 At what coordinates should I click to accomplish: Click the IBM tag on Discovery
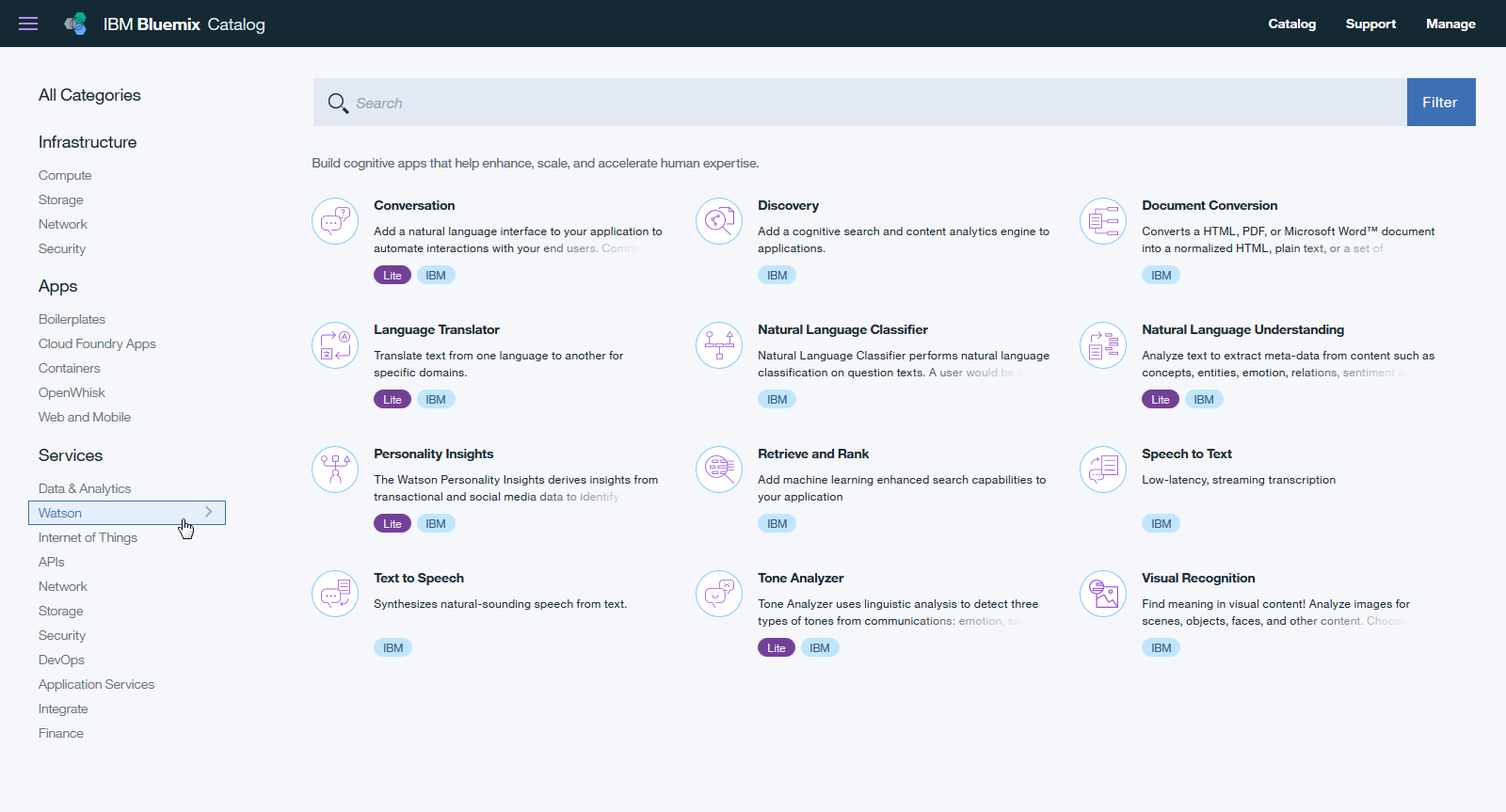click(777, 275)
